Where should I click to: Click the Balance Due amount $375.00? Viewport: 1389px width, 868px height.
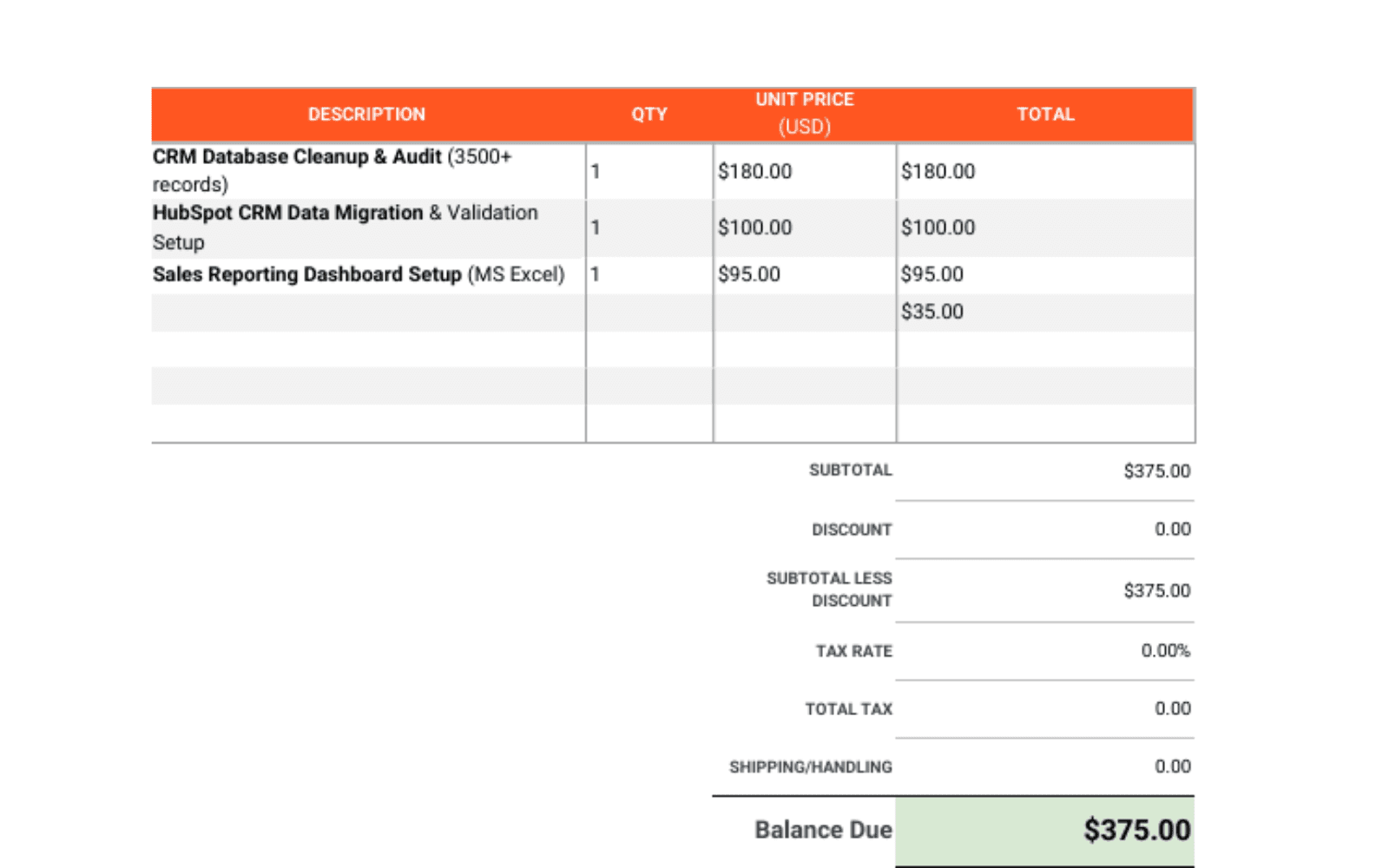(x=1137, y=830)
